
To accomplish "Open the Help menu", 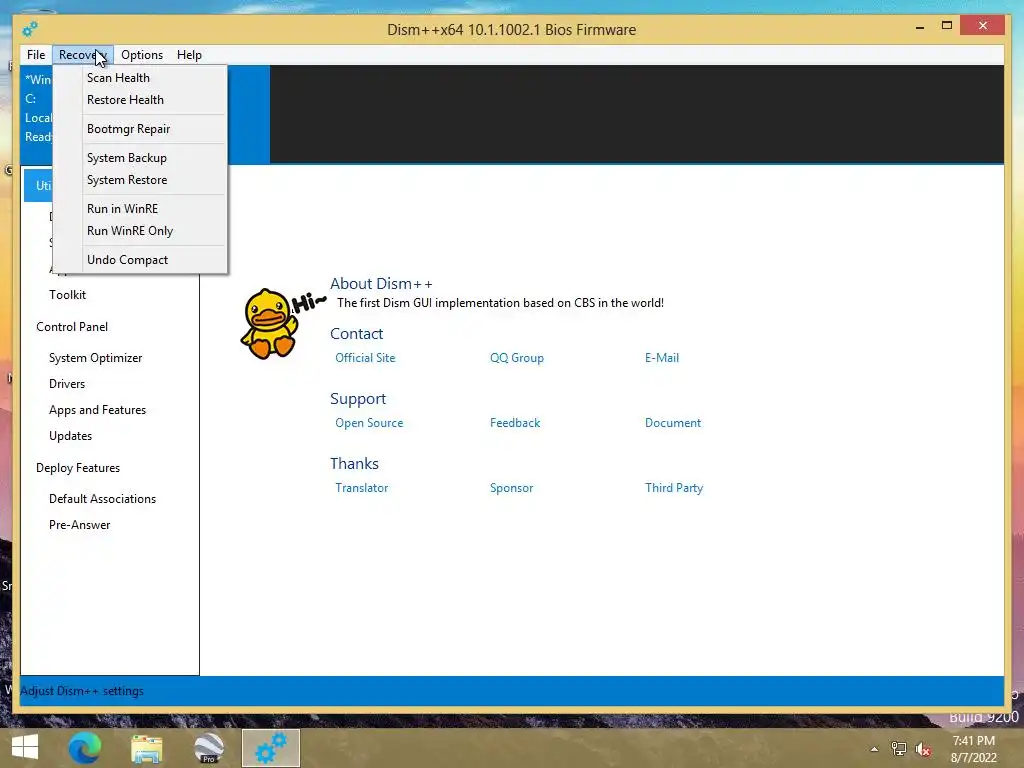I will (189, 55).
